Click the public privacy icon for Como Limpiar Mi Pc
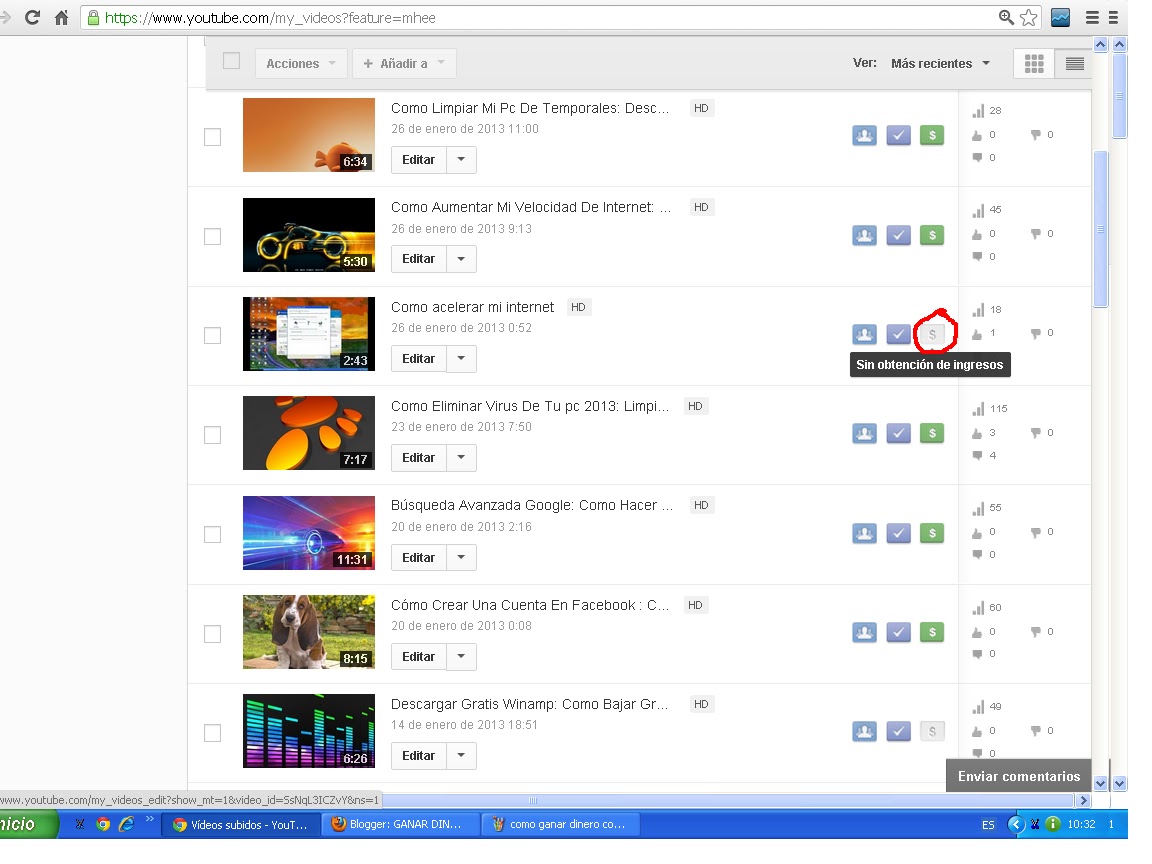The width and height of the screenshot is (1152, 864). 864,135
